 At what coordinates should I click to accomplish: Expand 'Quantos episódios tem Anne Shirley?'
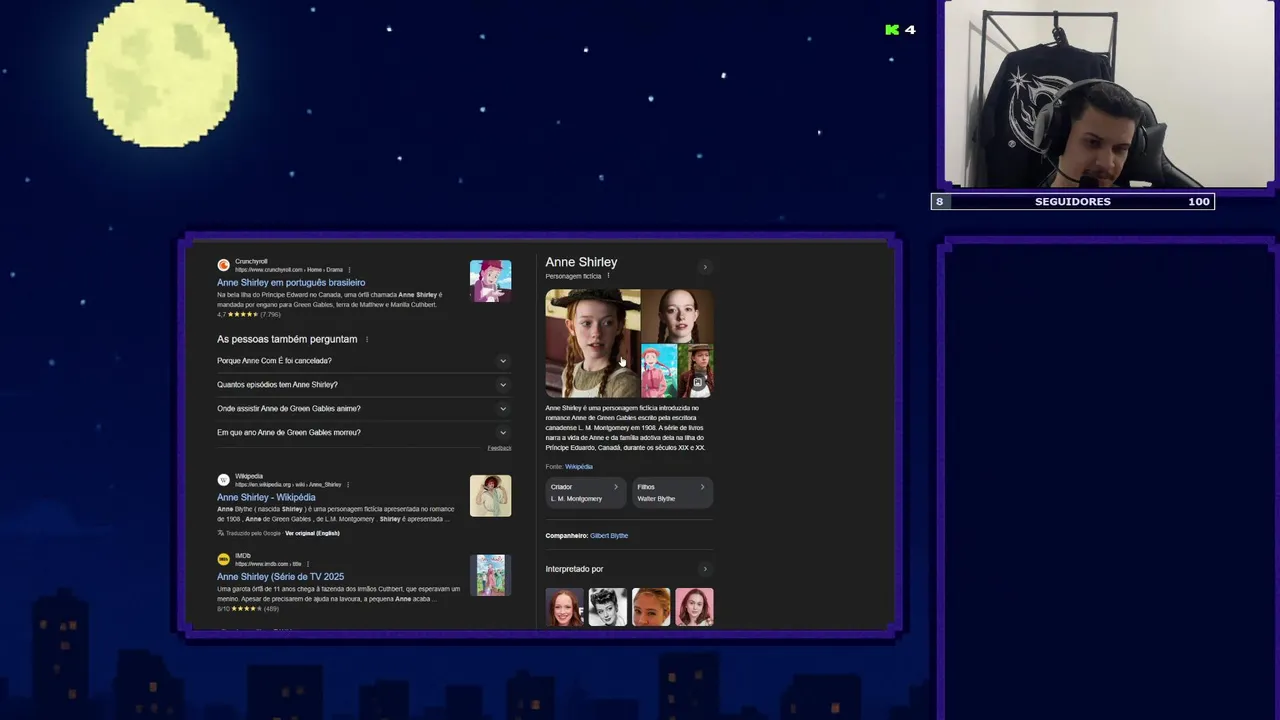[364, 385]
